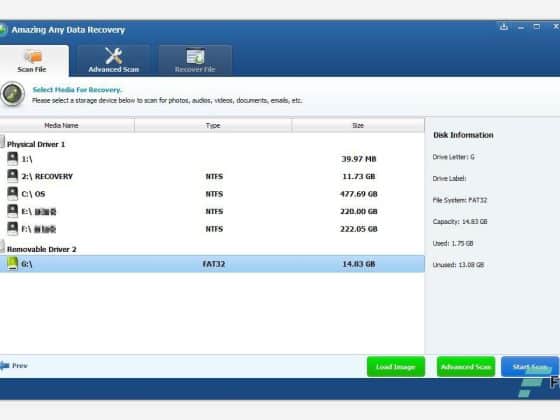Image resolution: width=560 pixels, height=420 pixels.
Task: Sort by Media Name column header
Action: point(67,125)
